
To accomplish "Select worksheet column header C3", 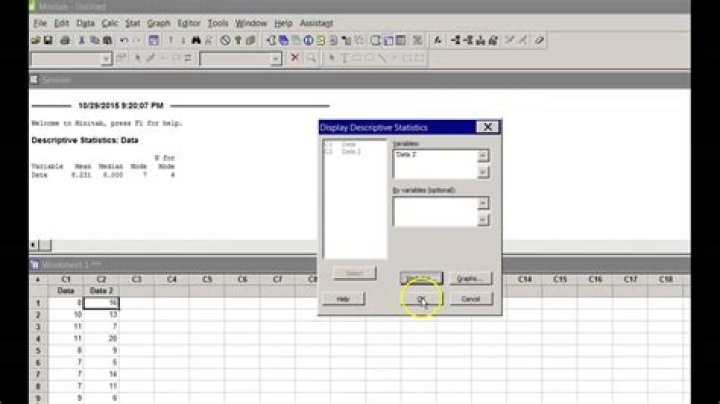I will click(136, 279).
